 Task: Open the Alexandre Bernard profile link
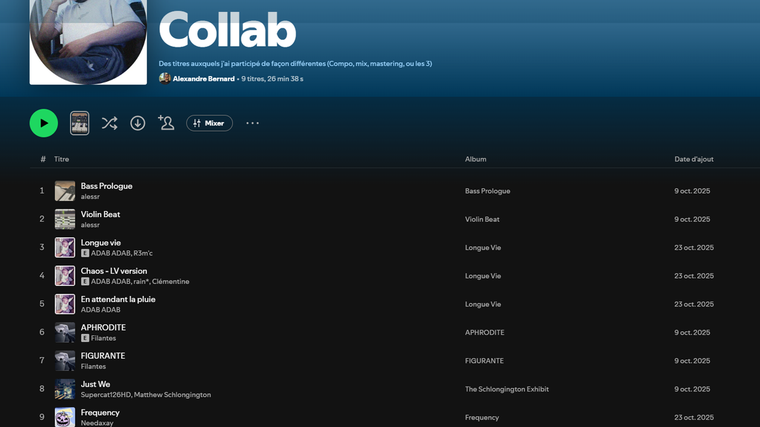click(204, 79)
